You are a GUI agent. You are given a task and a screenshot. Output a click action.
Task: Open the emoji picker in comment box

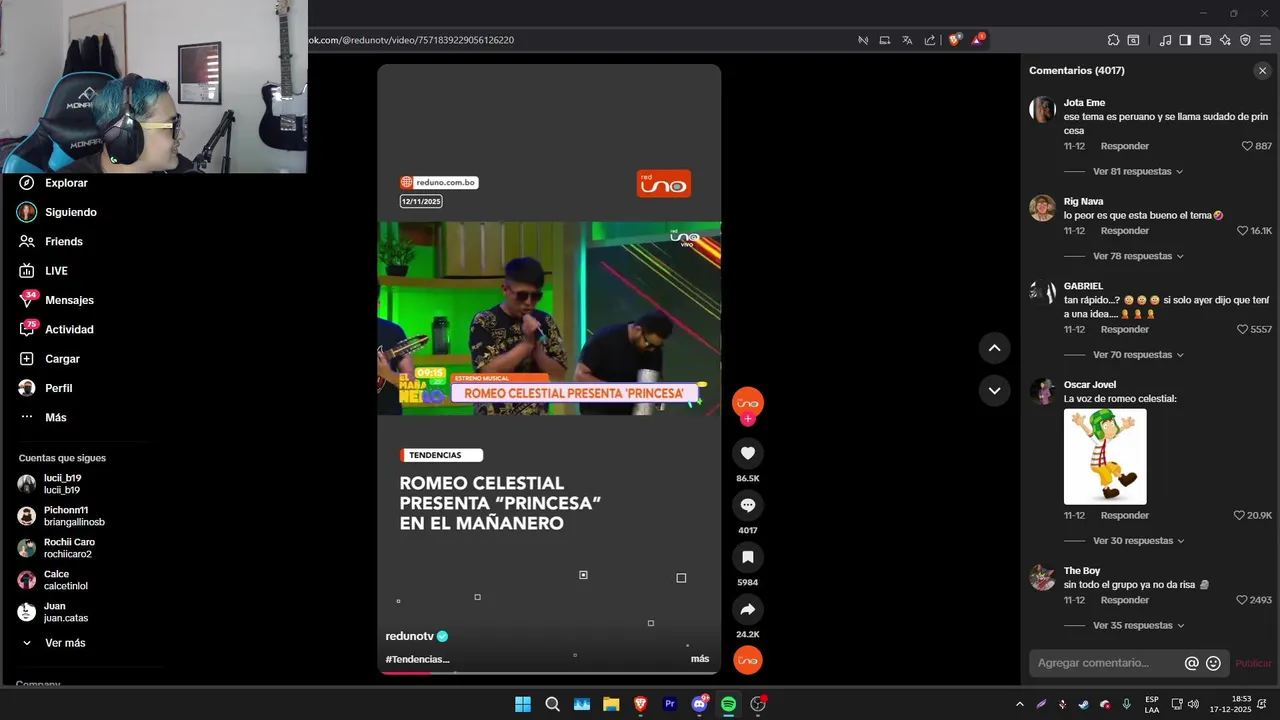tap(1213, 663)
